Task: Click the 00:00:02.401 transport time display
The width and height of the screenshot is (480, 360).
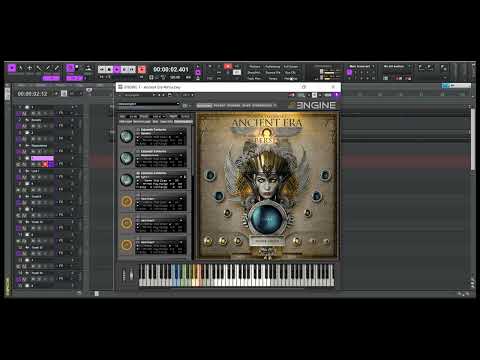Action: [x=171, y=69]
